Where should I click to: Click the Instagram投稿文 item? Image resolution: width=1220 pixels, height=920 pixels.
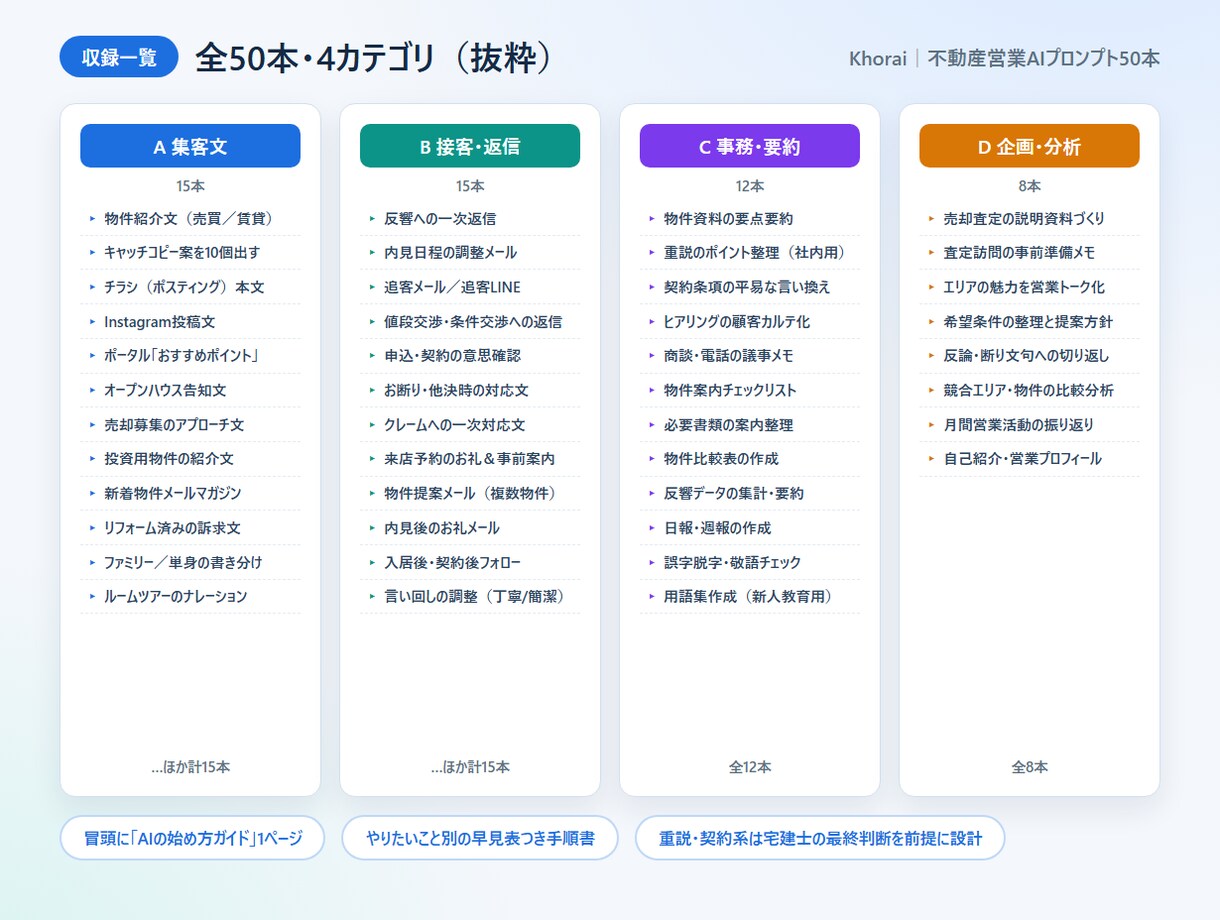click(190, 321)
